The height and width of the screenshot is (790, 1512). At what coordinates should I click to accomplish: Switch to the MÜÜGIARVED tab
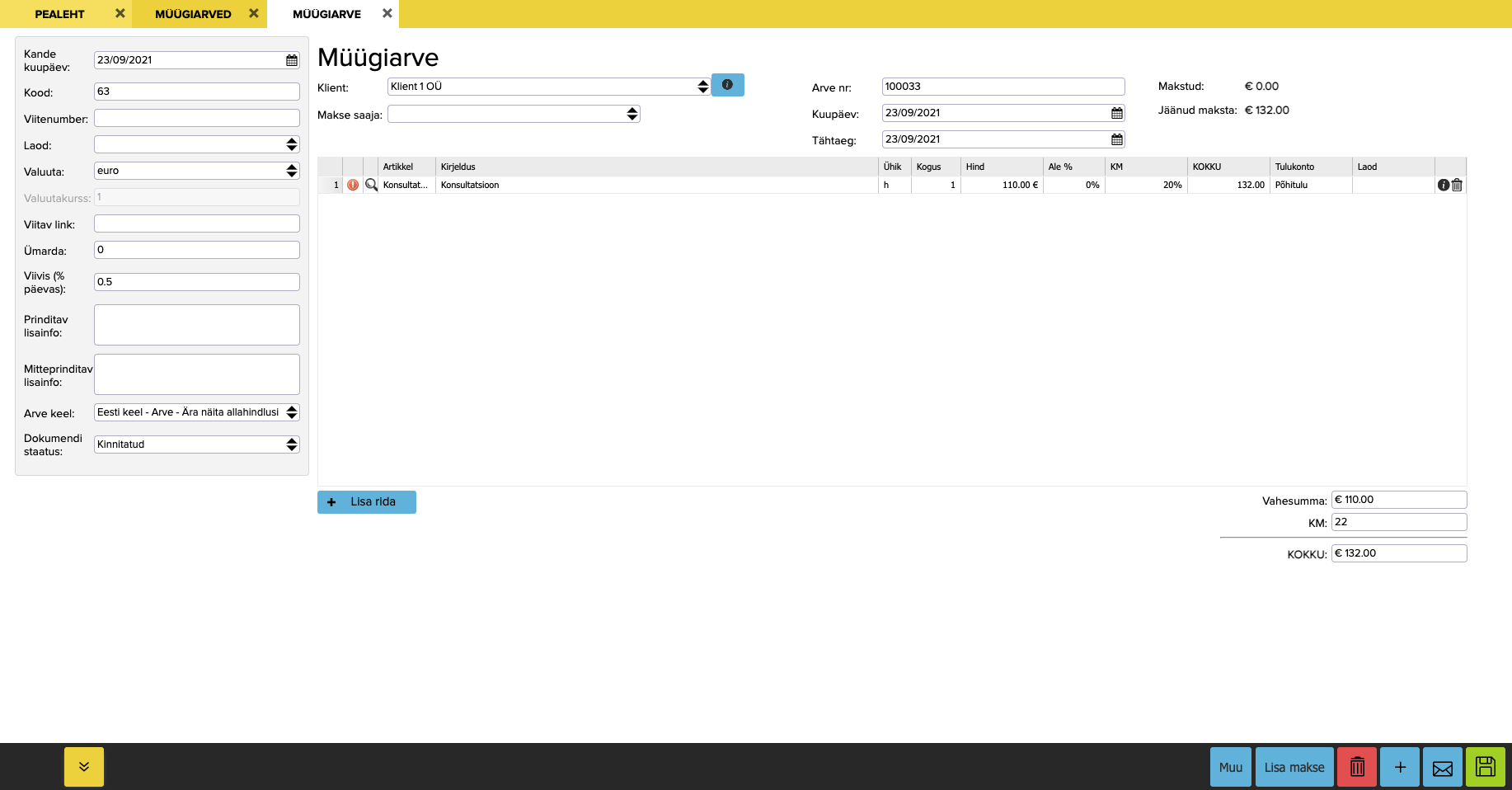(x=193, y=14)
